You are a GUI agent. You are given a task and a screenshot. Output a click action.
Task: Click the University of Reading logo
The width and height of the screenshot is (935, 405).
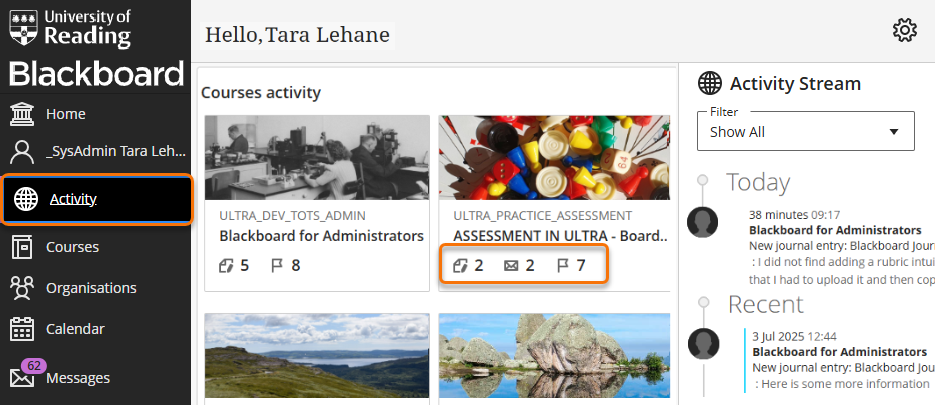click(x=70, y=28)
